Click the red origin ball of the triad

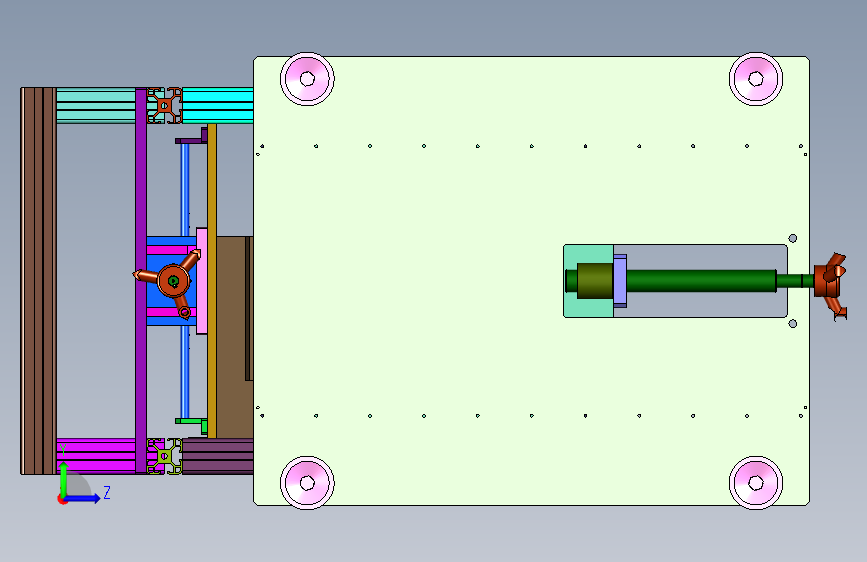(x=61, y=499)
